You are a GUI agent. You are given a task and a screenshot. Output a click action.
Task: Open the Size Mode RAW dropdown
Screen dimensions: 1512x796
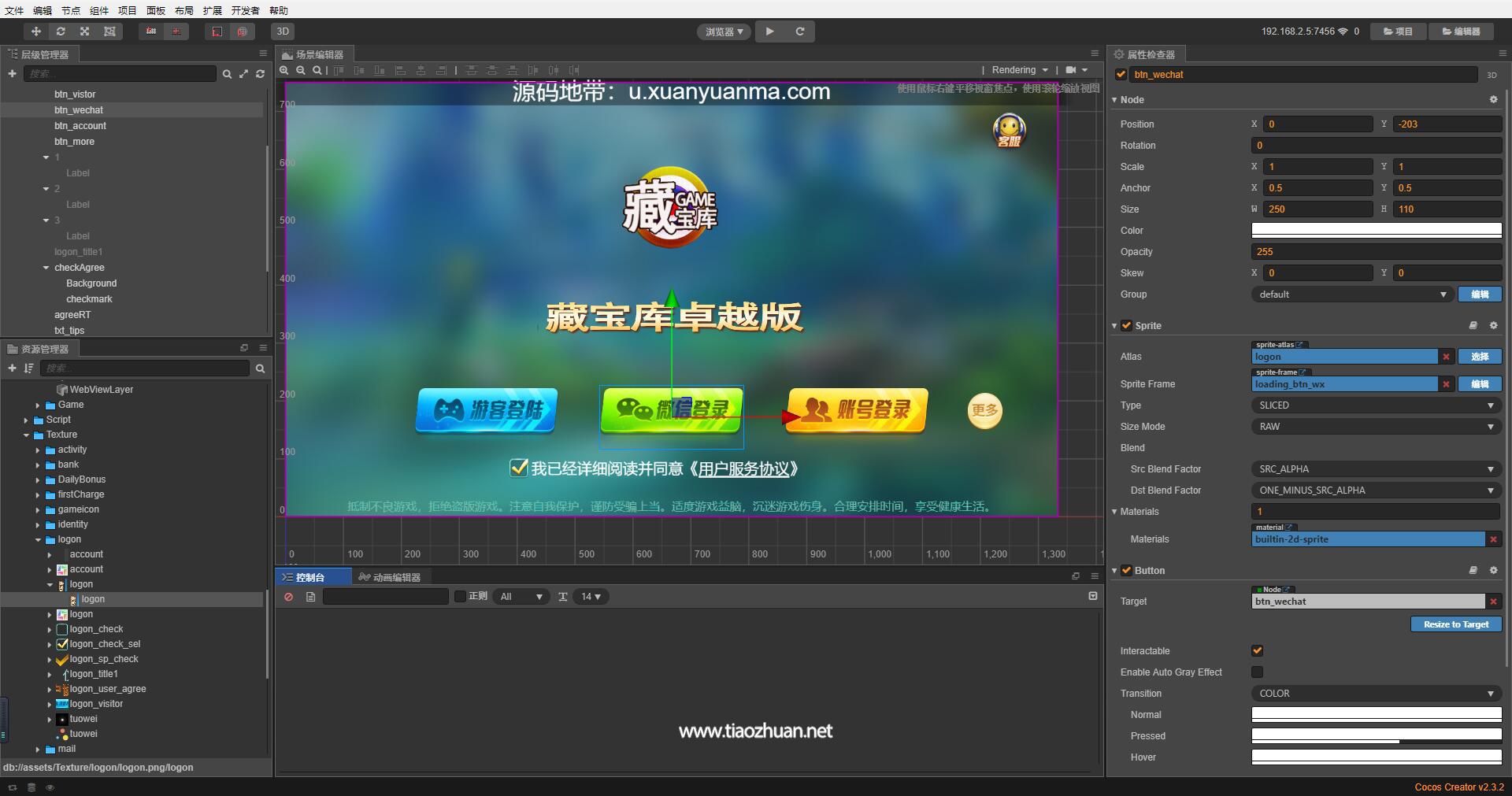coord(1376,426)
